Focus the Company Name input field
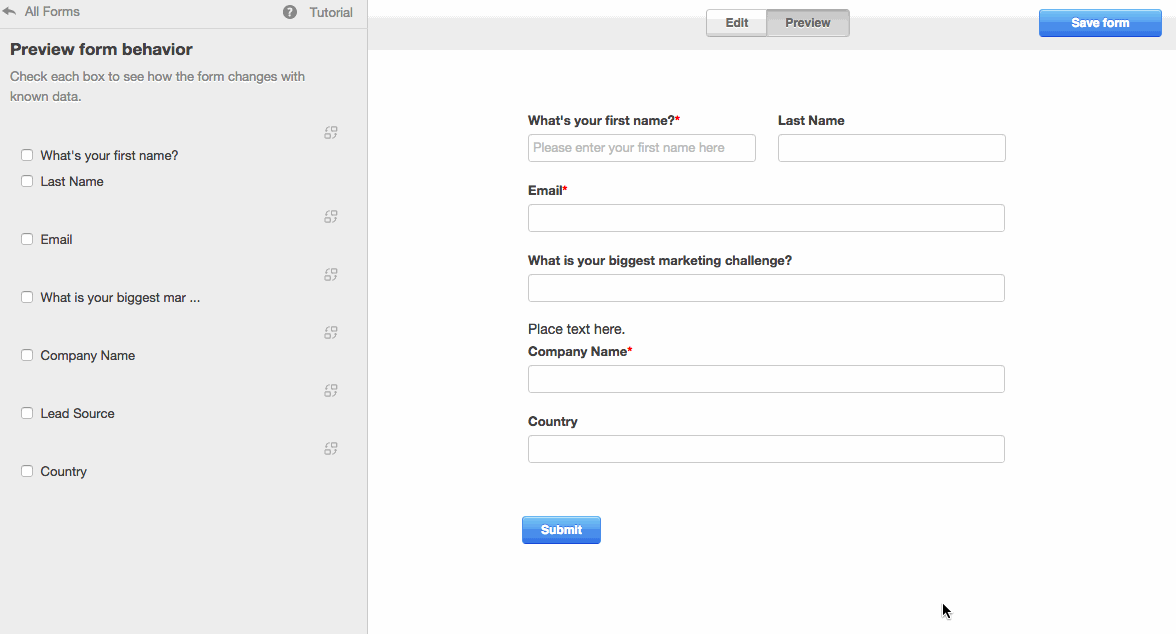Screen dimensions: 1176x634 coord(766,379)
